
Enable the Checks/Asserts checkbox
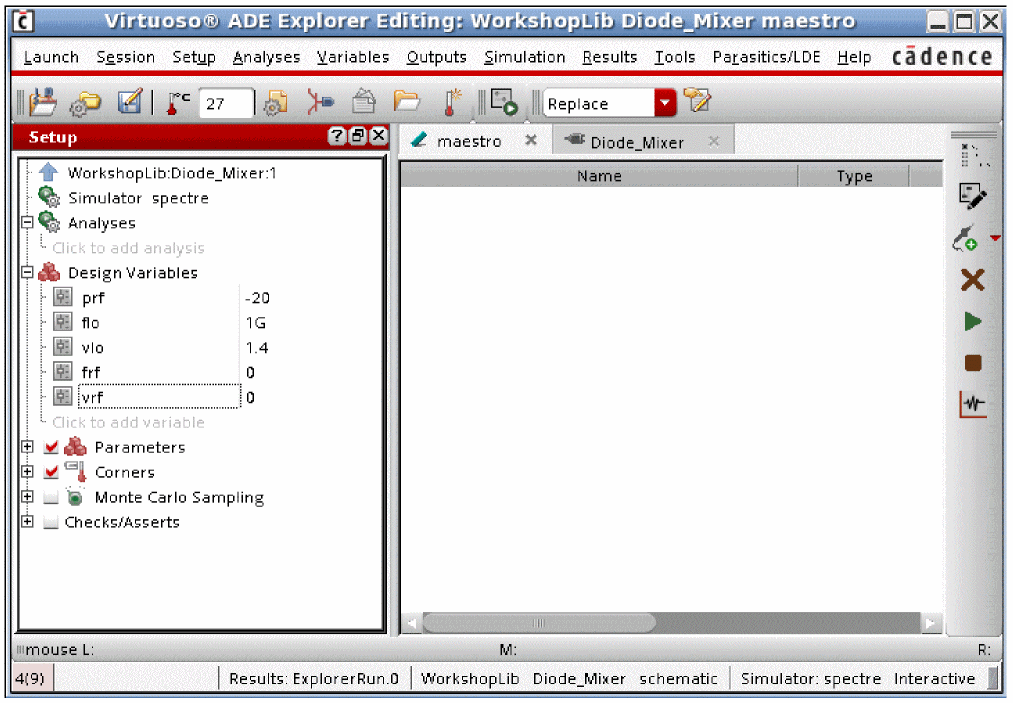tap(51, 522)
